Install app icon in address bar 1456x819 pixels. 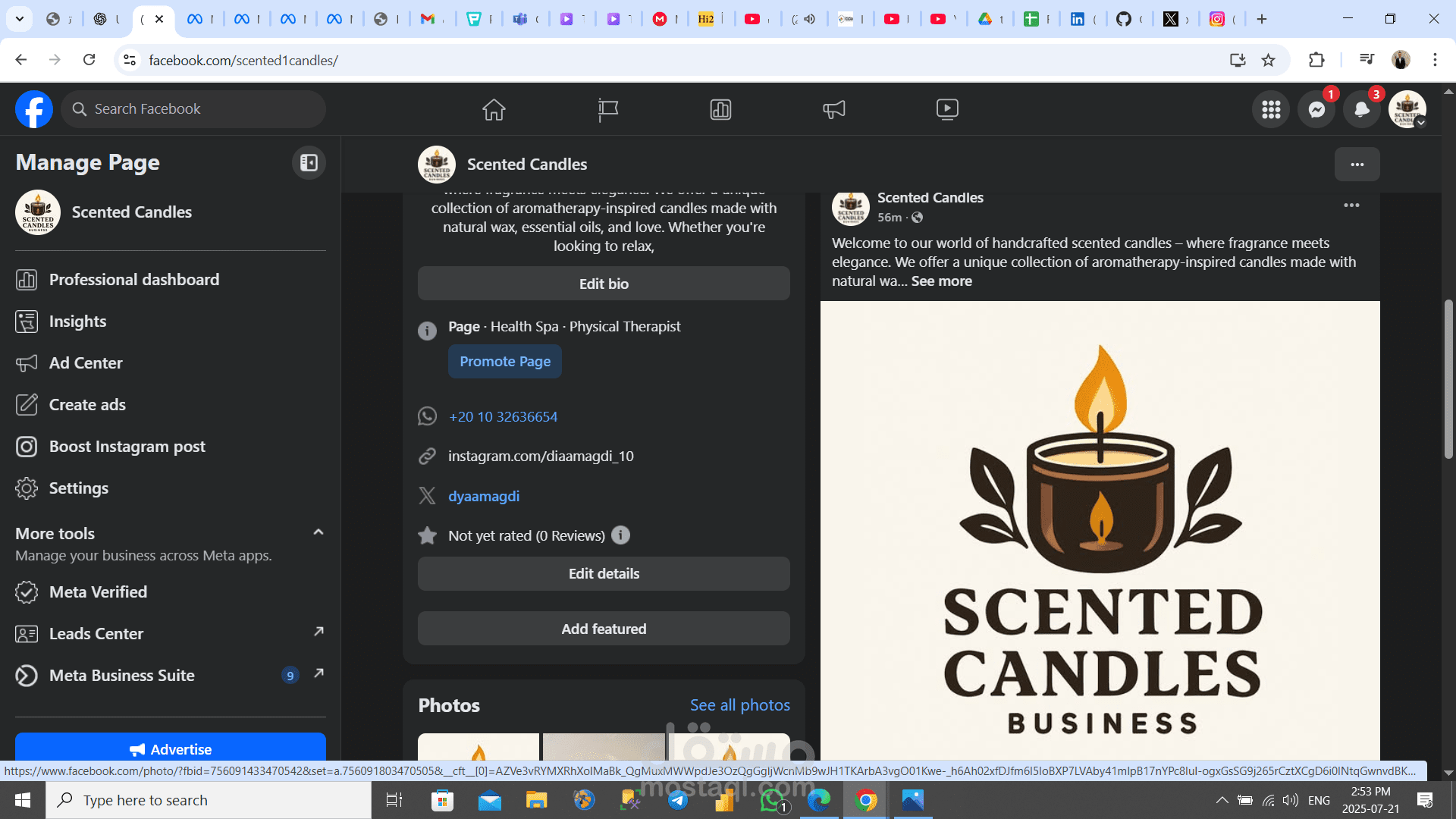[x=1238, y=60]
